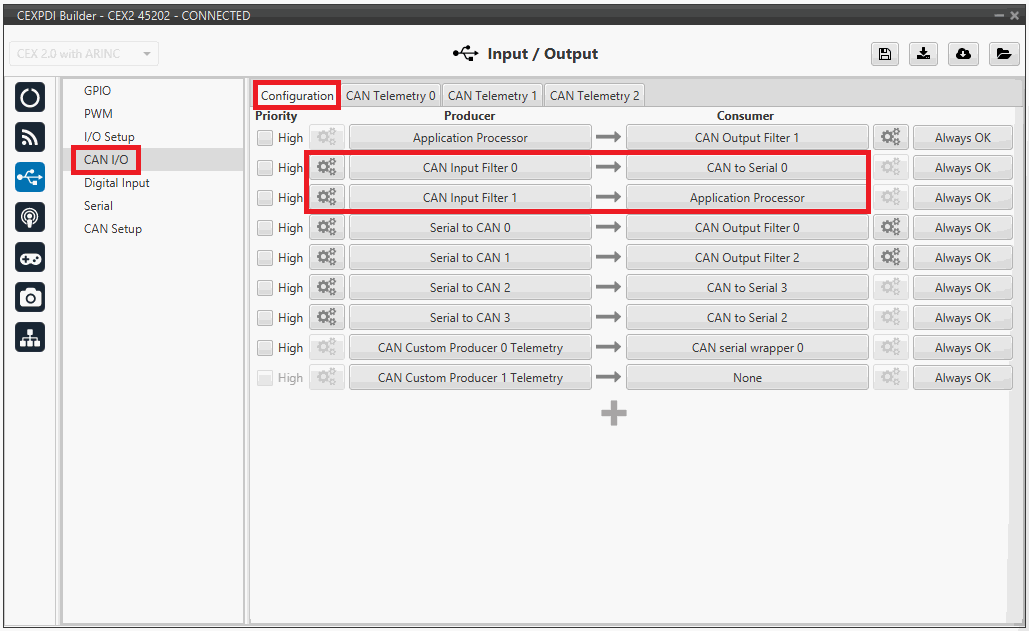Open the sensors signal sidebar icon
The image size is (1029, 631).
pyautogui.click(x=30, y=137)
